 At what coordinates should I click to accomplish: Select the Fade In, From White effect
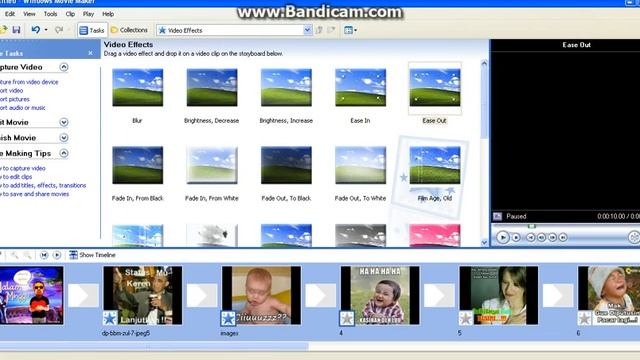212,165
